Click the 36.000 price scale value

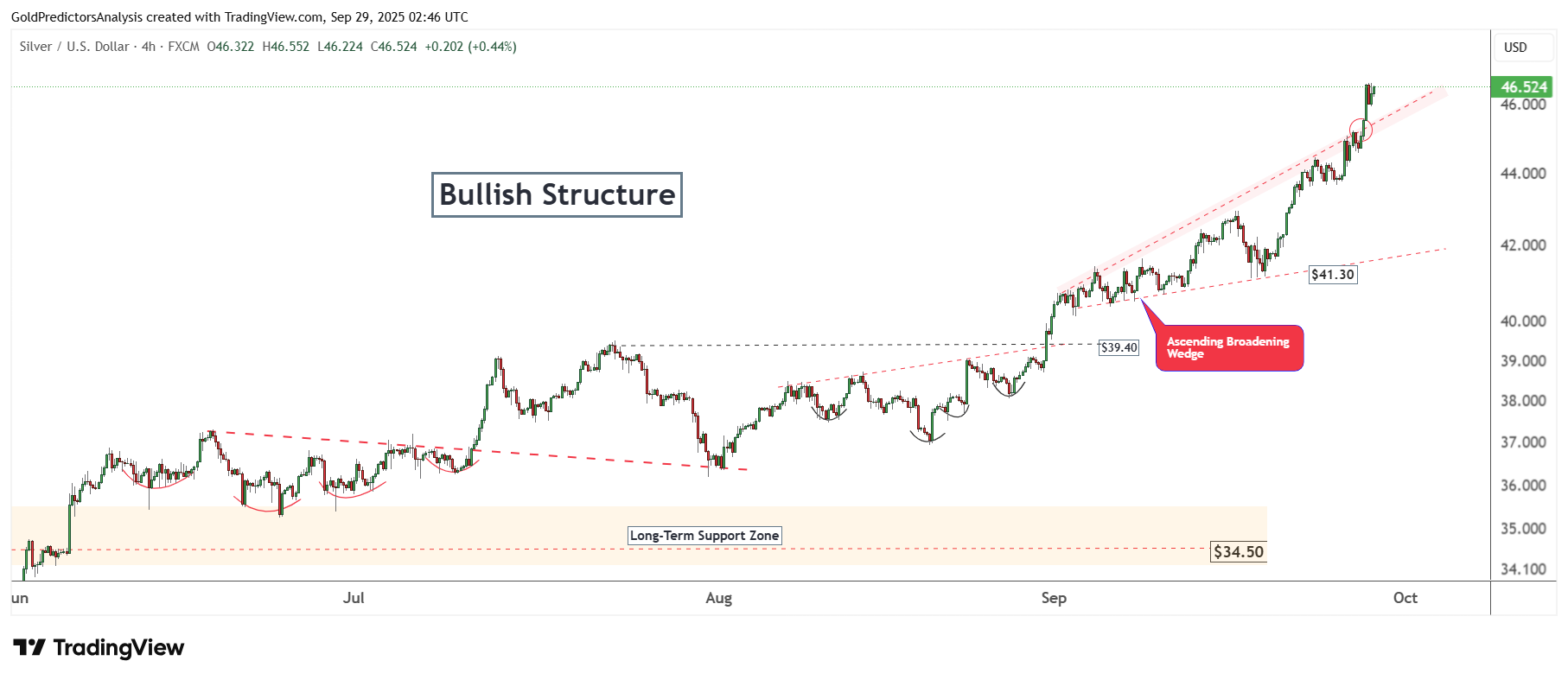(x=1523, y=486)
